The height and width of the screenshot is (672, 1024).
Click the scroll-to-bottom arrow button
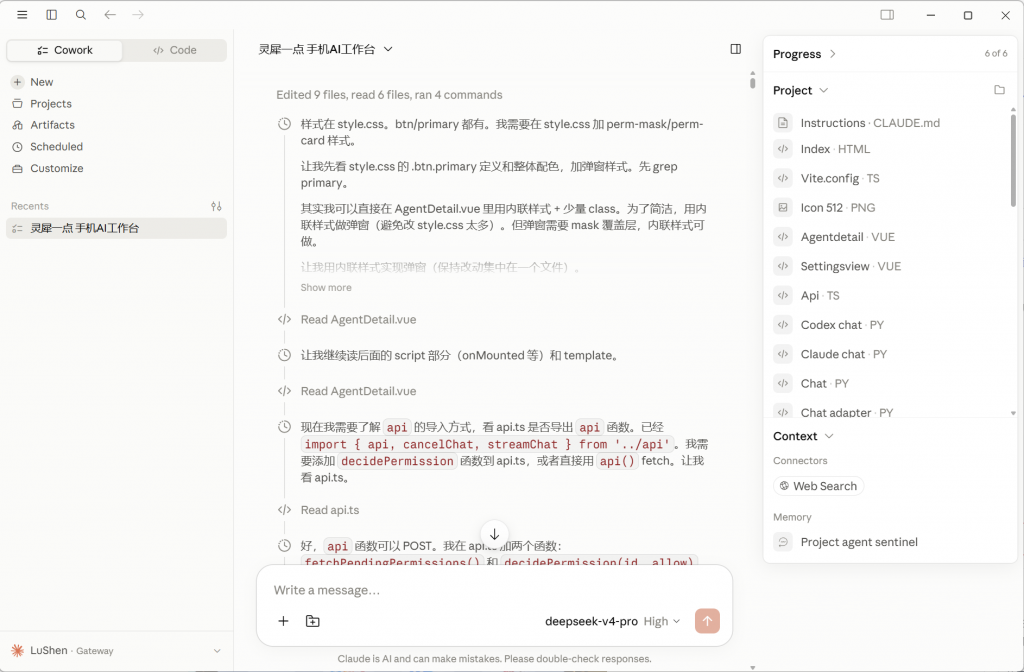(494, 534)
